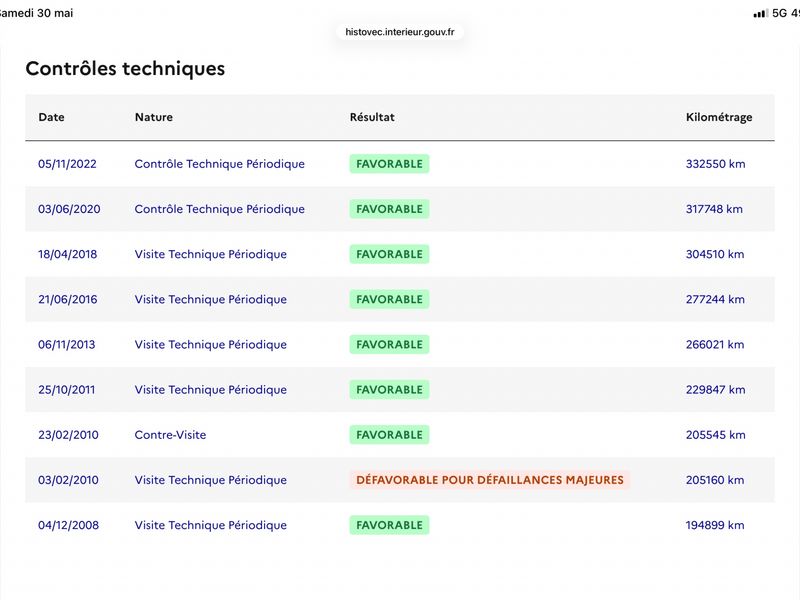Screen dimensions: 800x600
Task: Select the Kilométrage column header
Action: tap(719, 117)
